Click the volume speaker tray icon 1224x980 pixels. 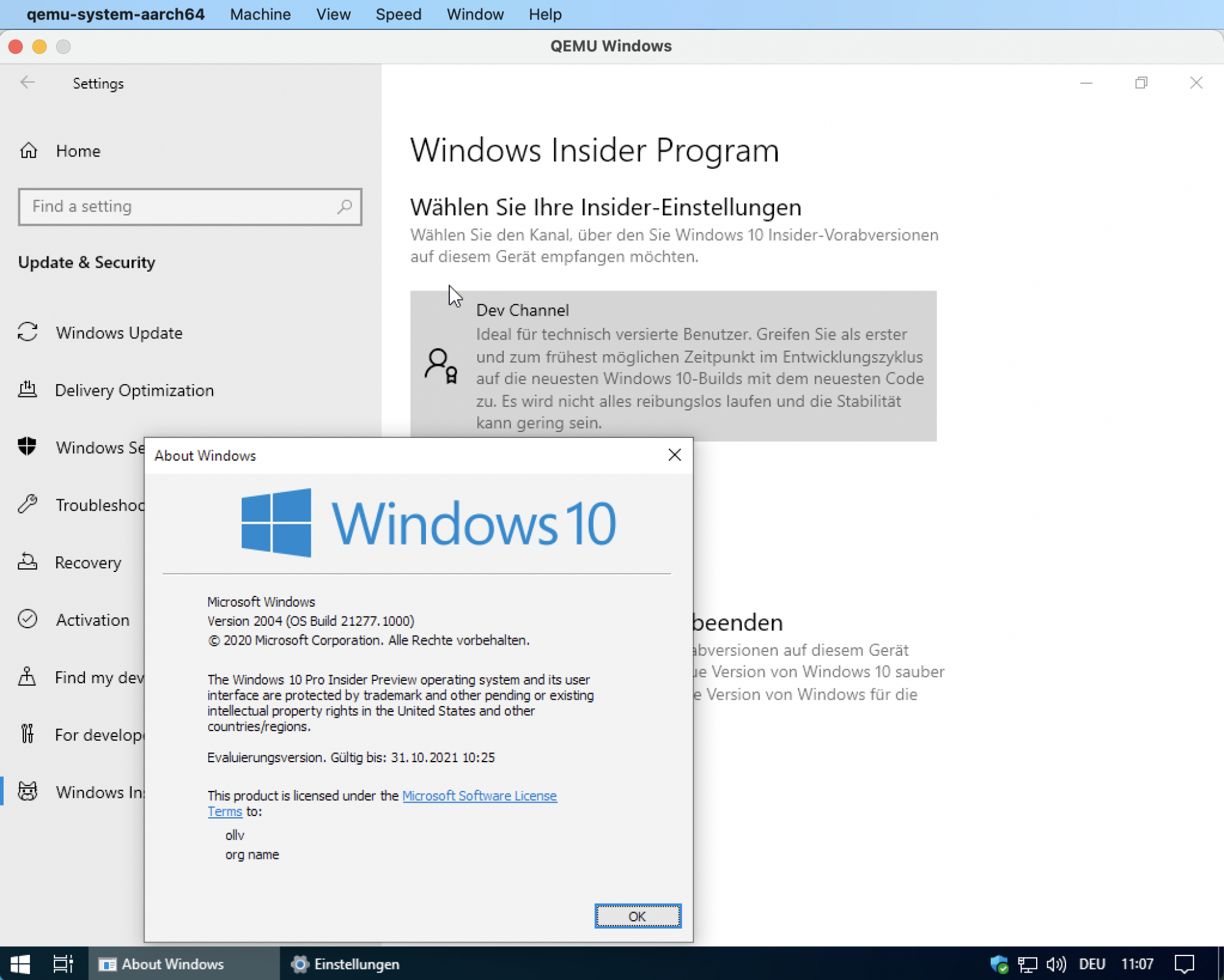coord(1056,964)
